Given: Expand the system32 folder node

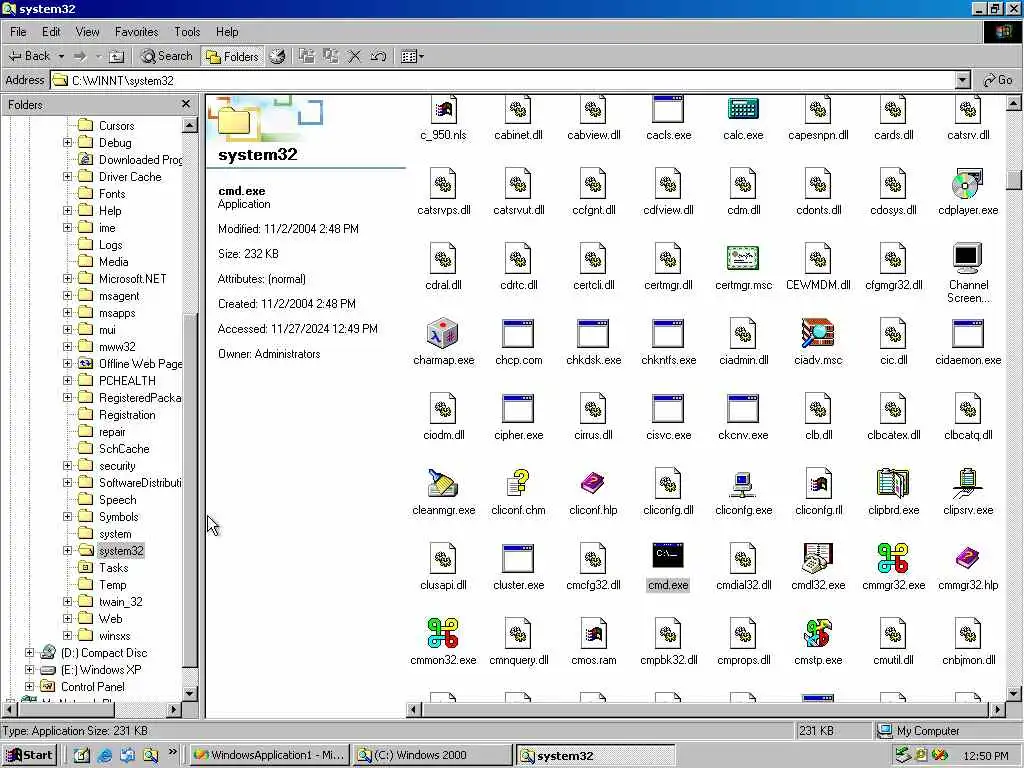Looking at the screenshot, I should [x=67, y=551].
